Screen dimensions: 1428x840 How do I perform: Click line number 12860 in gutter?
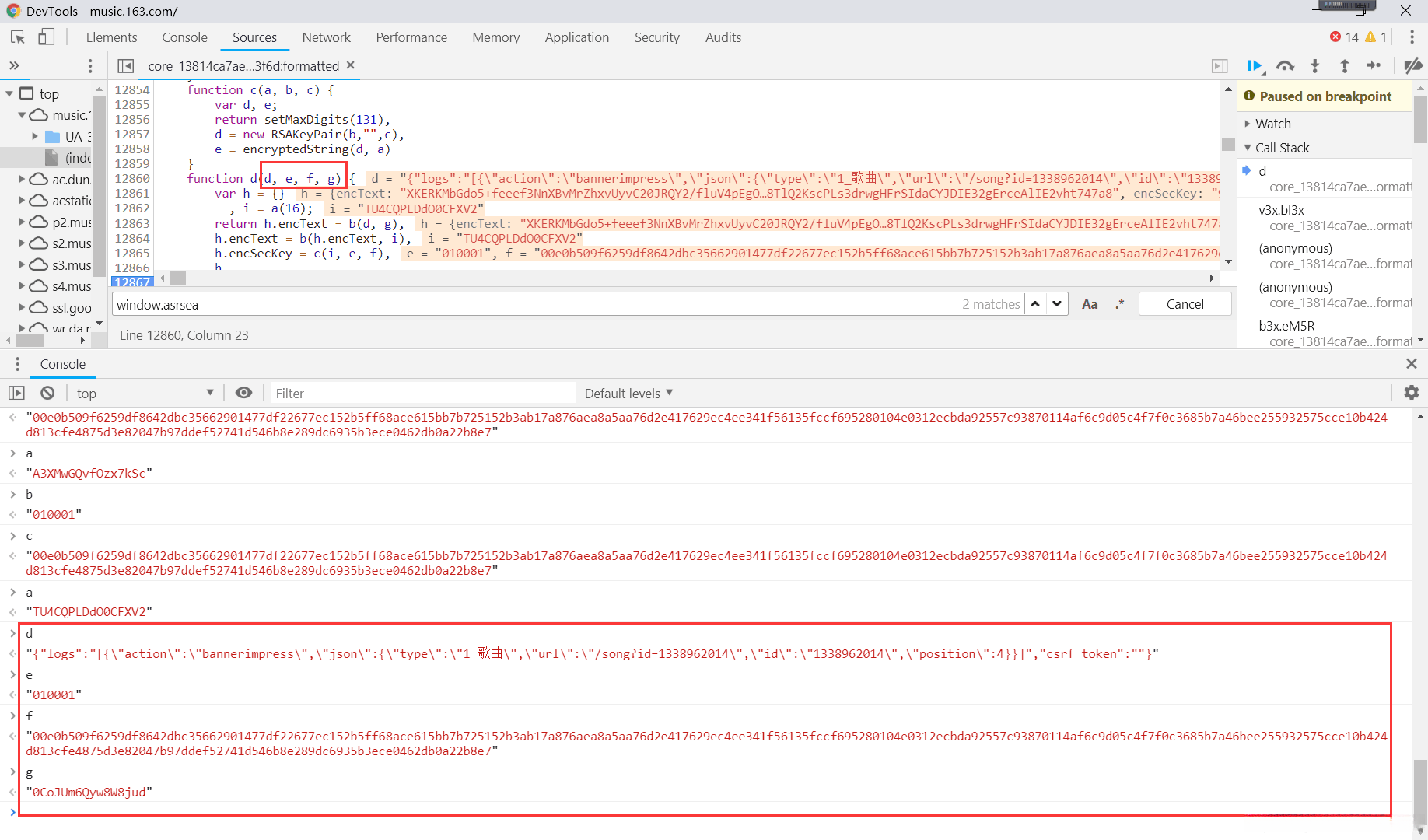point(132,178)
